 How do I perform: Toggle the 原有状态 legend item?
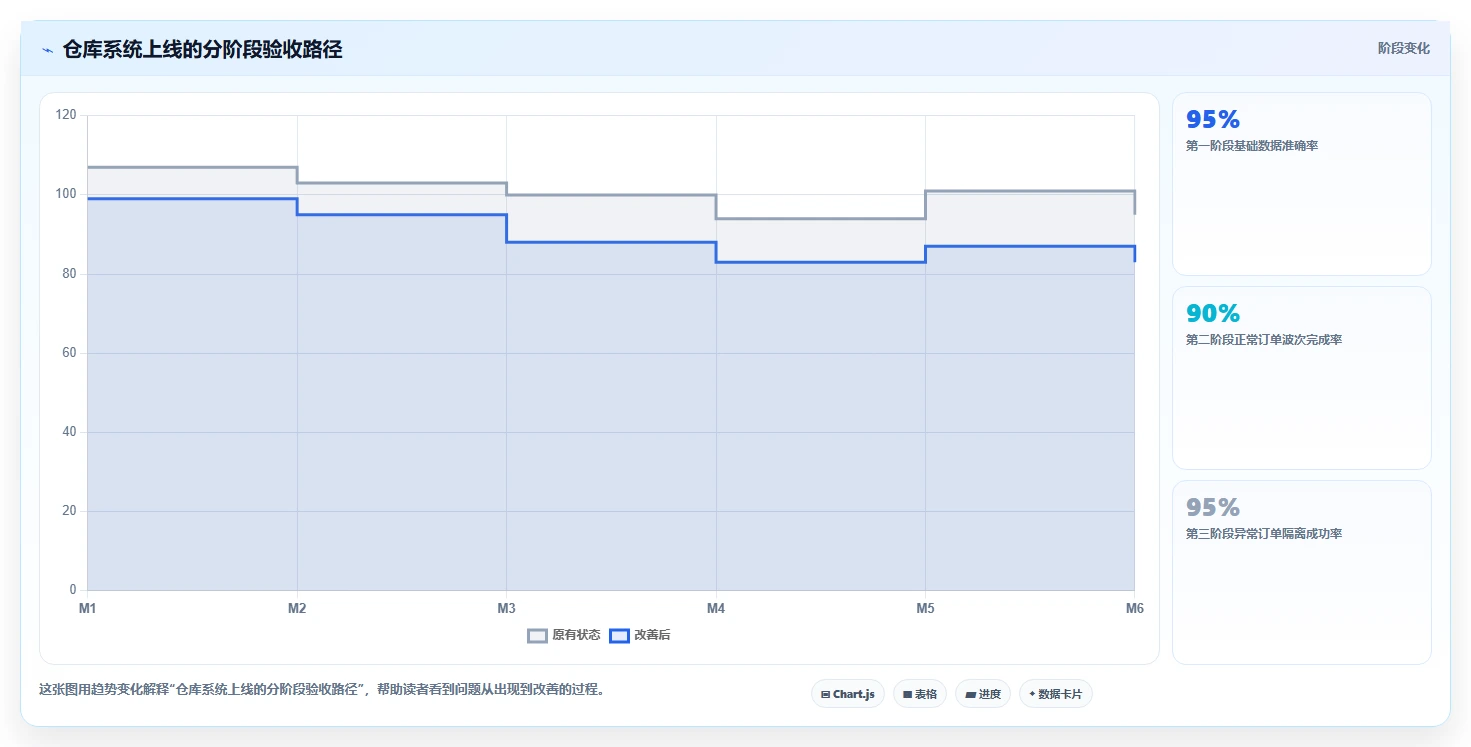click(564, 635)
